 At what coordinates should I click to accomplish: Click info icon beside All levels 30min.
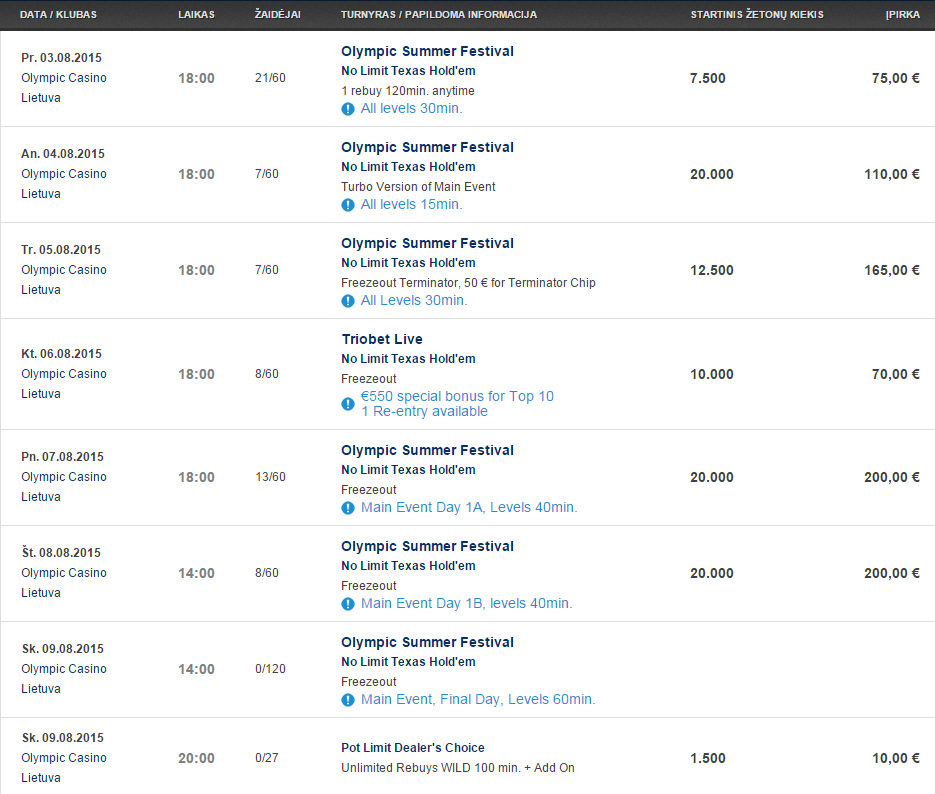pos(348,109)
